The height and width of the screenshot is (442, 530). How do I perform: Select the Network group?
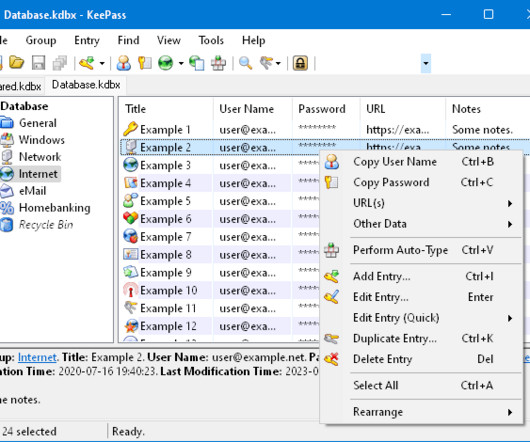(x=40, y=157)
